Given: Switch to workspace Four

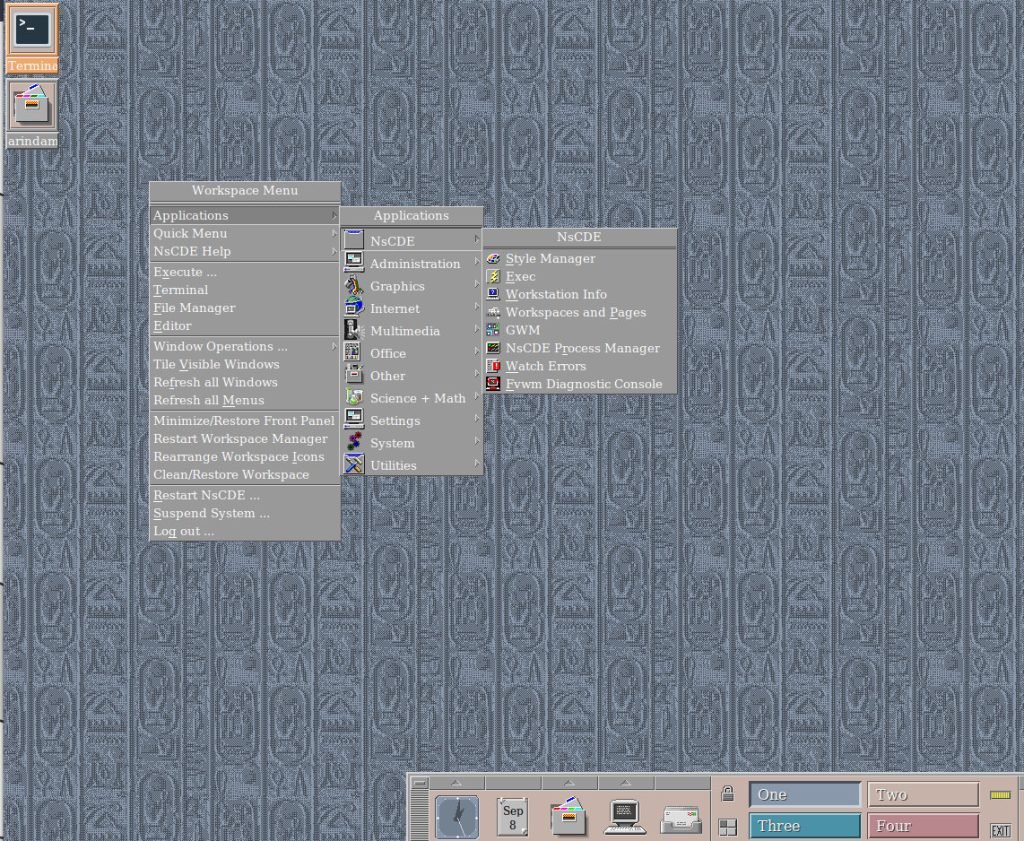Looking at the screenshot, I should point(923,826).
